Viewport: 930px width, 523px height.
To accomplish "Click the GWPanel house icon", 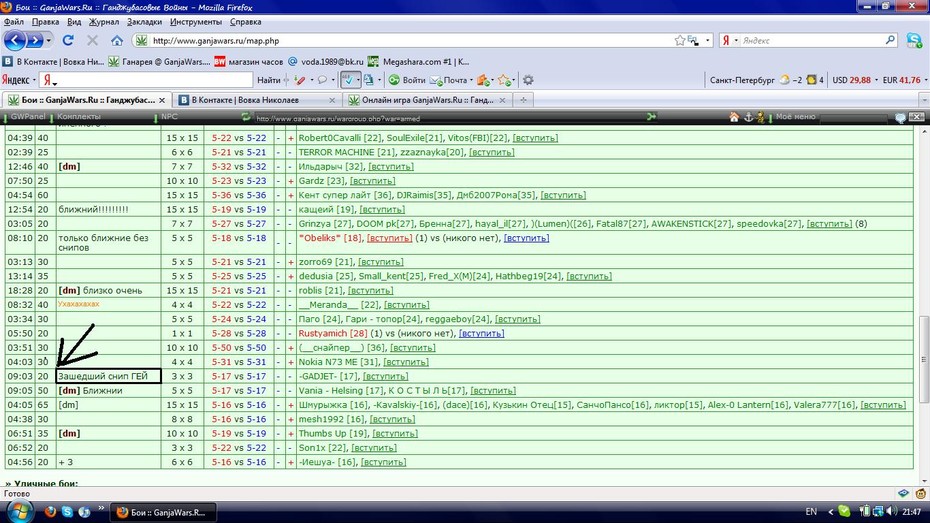I will pyautogui.click(x=734, y=117).
